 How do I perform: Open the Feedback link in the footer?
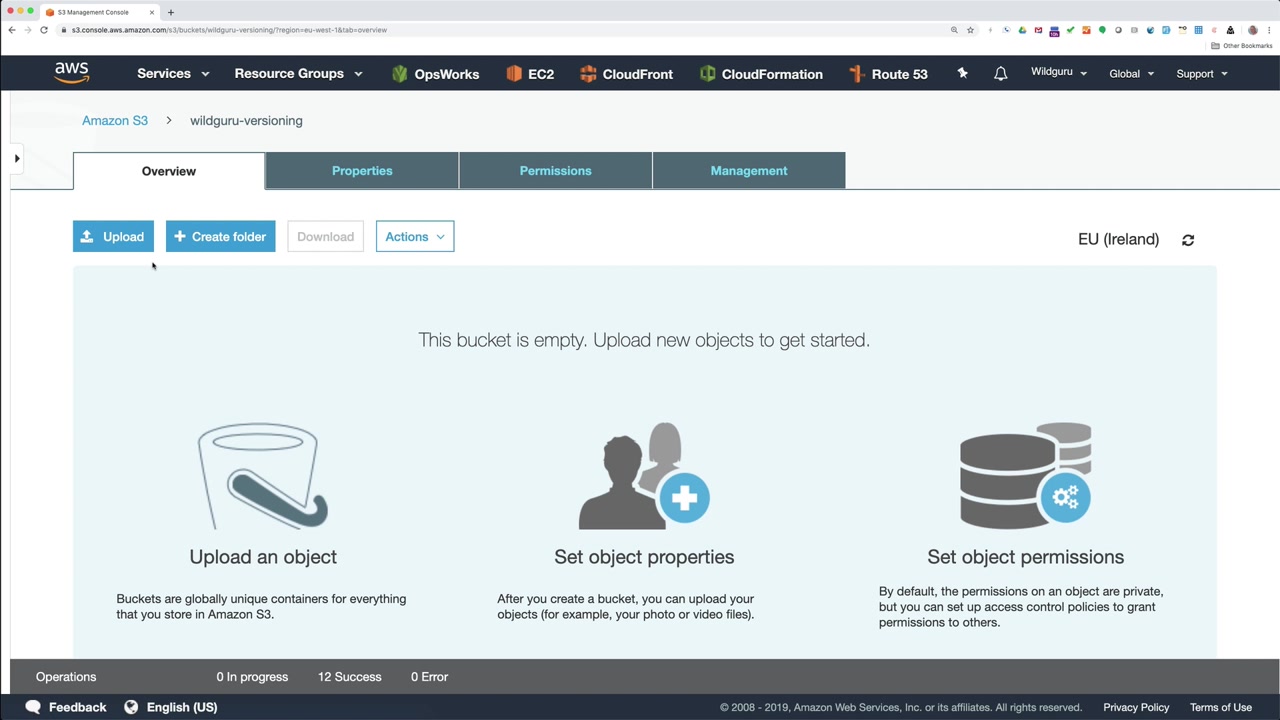pos(66,707)
